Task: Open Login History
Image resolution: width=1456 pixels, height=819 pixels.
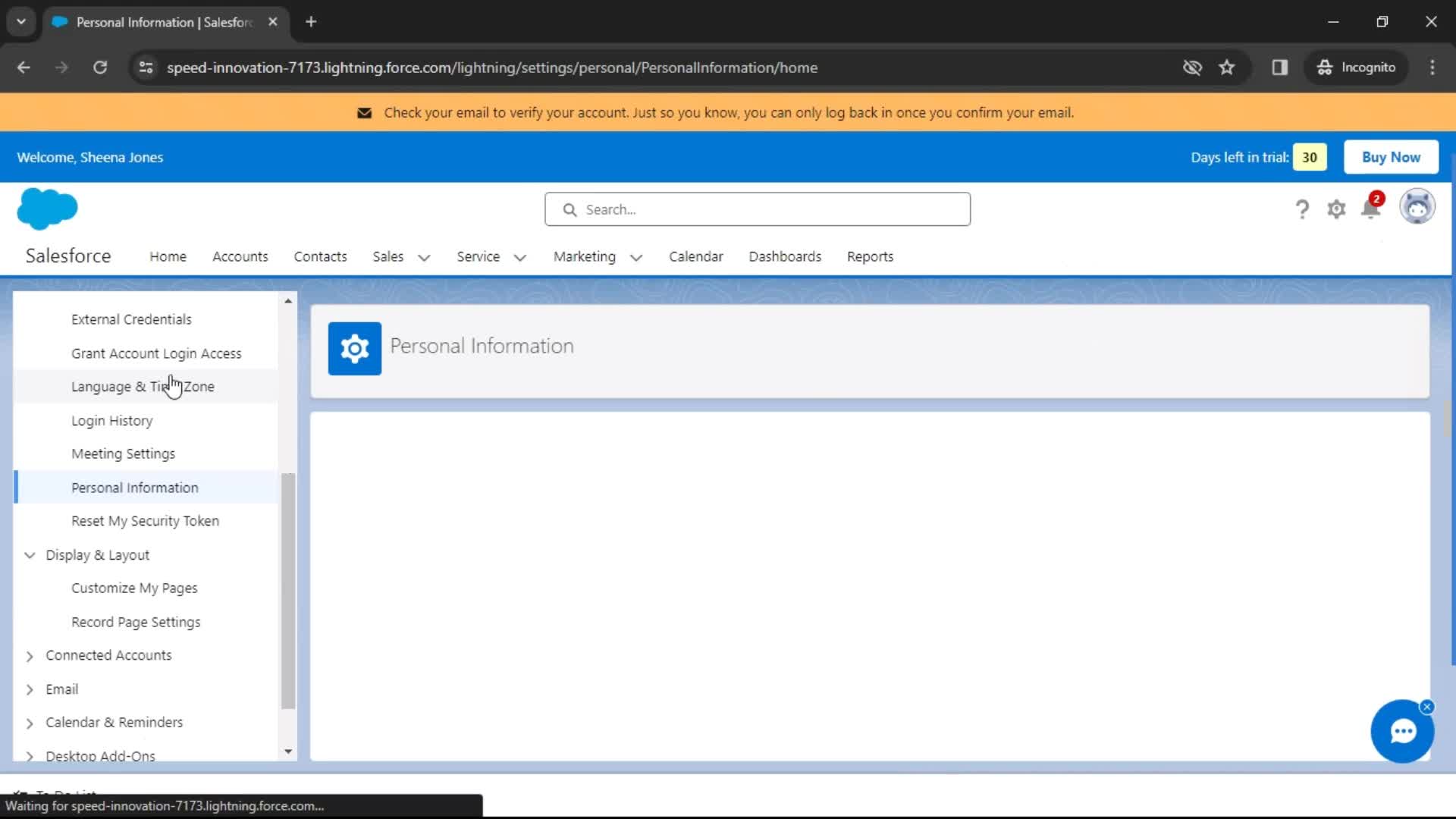Action: pyautogui.click(x=111, y=420)
